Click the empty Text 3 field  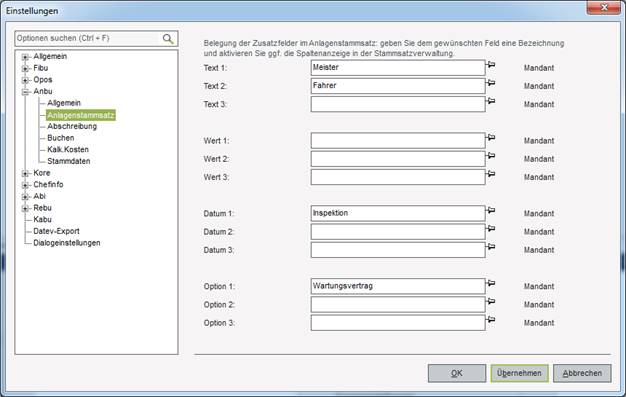398,104
